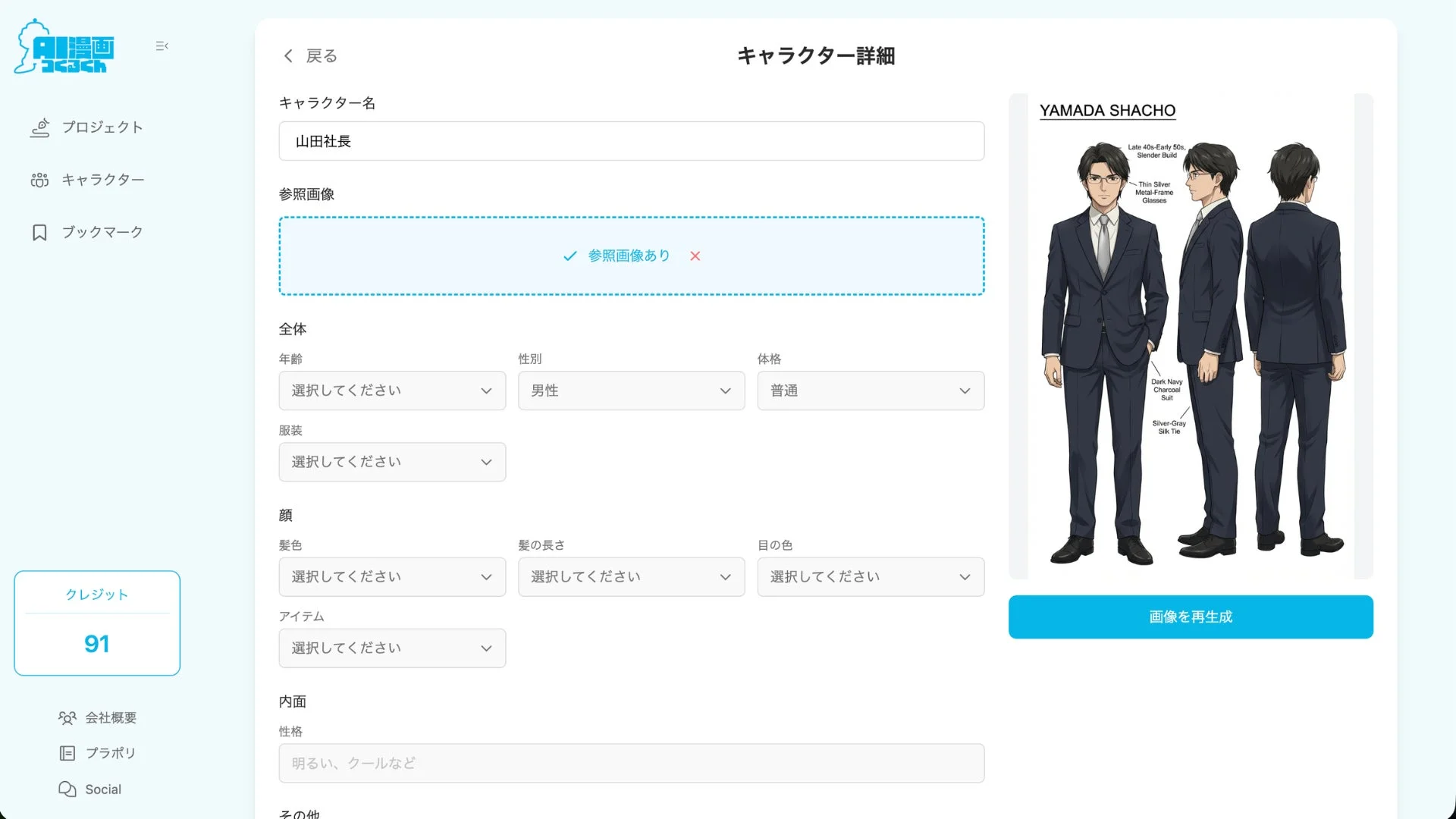Select the キャラクター sidebar icon
Image resolution: width=1456 pixels, height=819 pixels.
click(39, 180)
